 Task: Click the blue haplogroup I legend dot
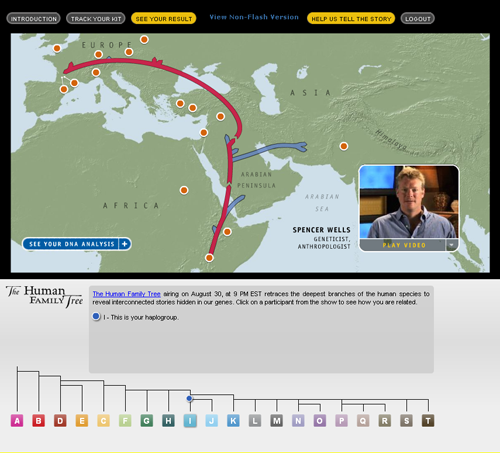(96, 316)
